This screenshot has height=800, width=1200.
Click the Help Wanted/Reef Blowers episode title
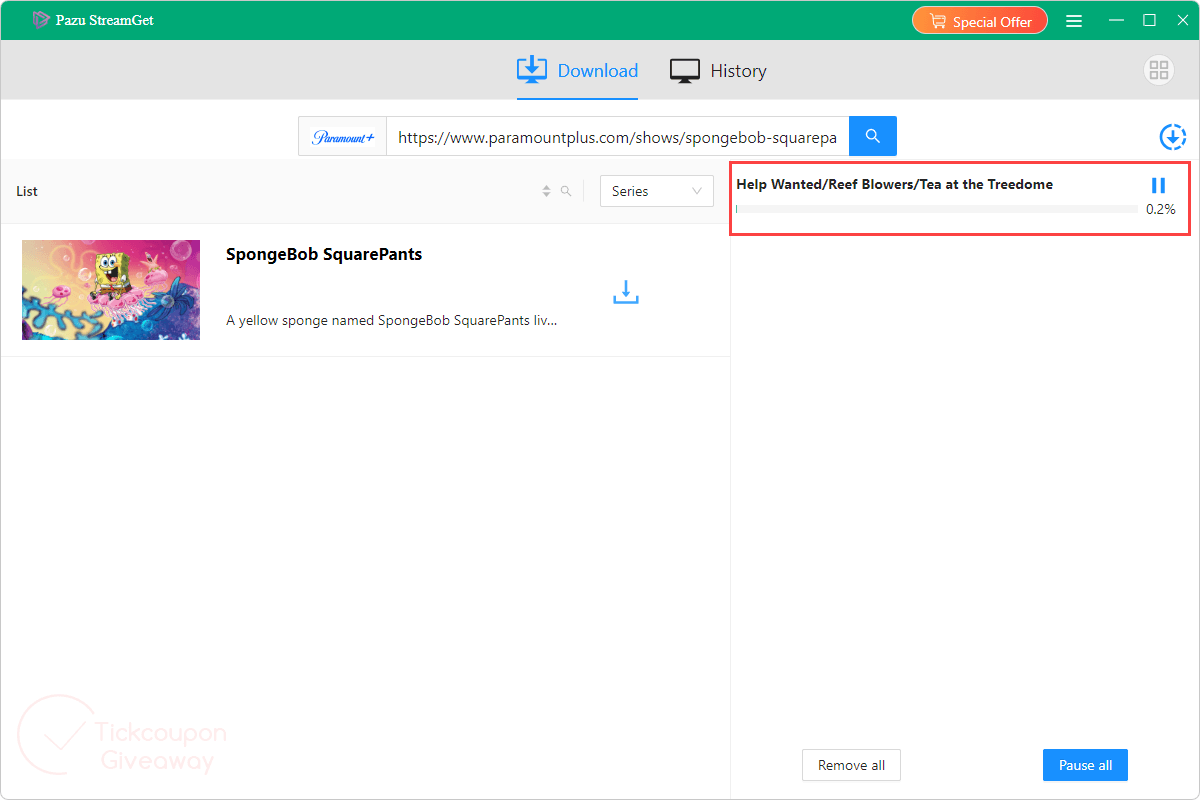[895, 184]
